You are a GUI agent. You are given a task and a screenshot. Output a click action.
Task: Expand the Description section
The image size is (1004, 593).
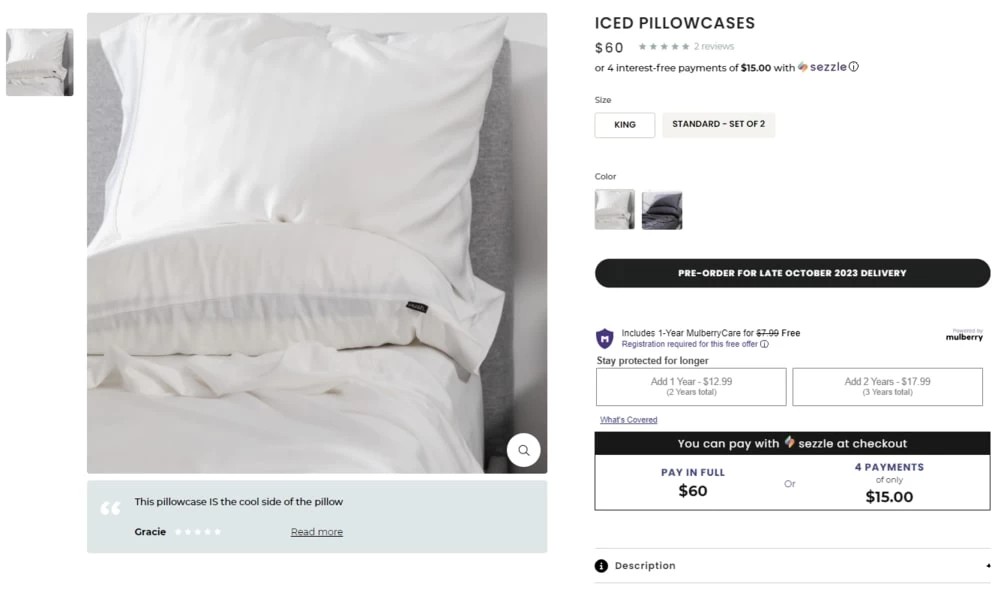(x=792, y=565)
